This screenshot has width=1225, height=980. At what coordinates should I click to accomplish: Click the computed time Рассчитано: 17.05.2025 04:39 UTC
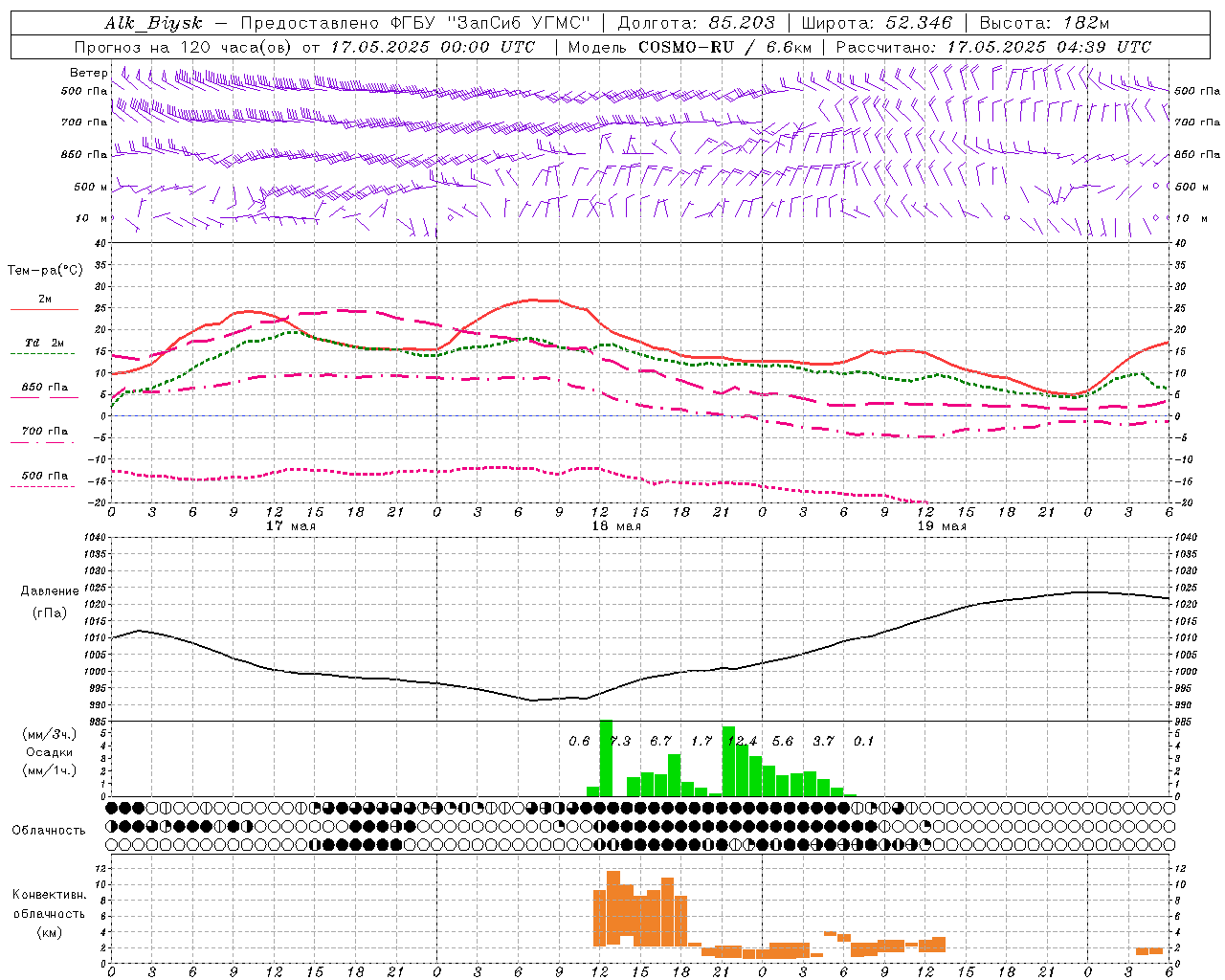coord(993,47)
